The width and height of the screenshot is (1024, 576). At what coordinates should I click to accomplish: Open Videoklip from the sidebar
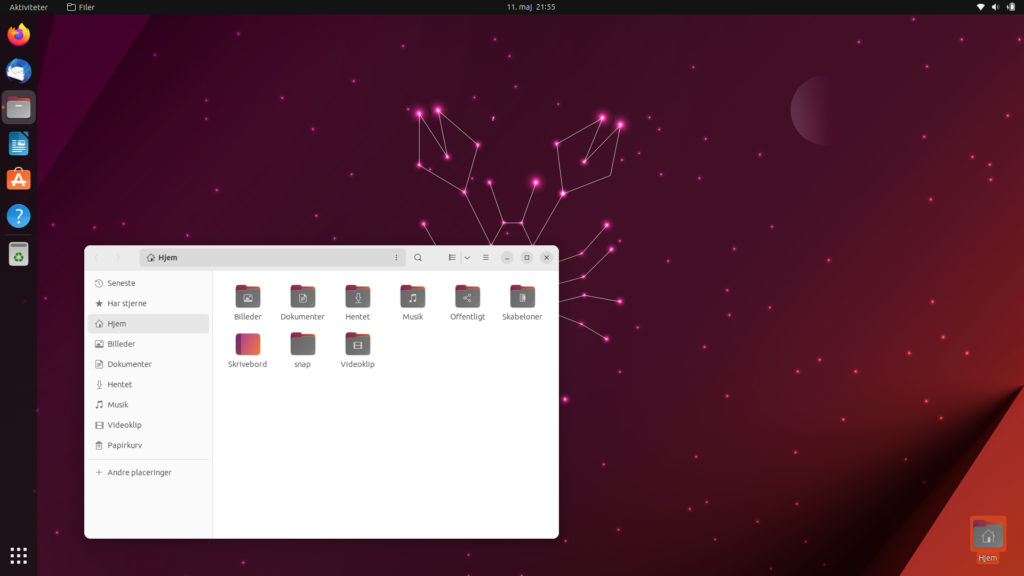tap(148, 424)
